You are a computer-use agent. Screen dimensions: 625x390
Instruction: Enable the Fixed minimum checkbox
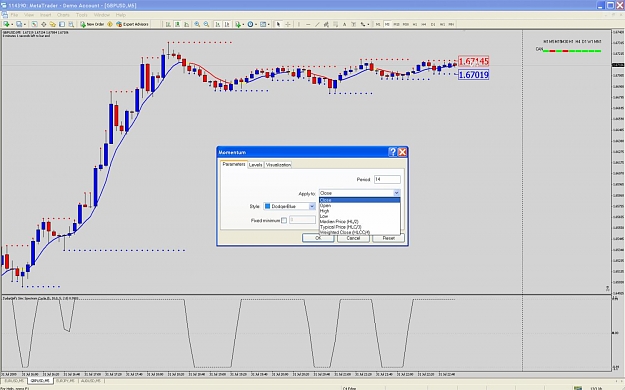(284, 221)
